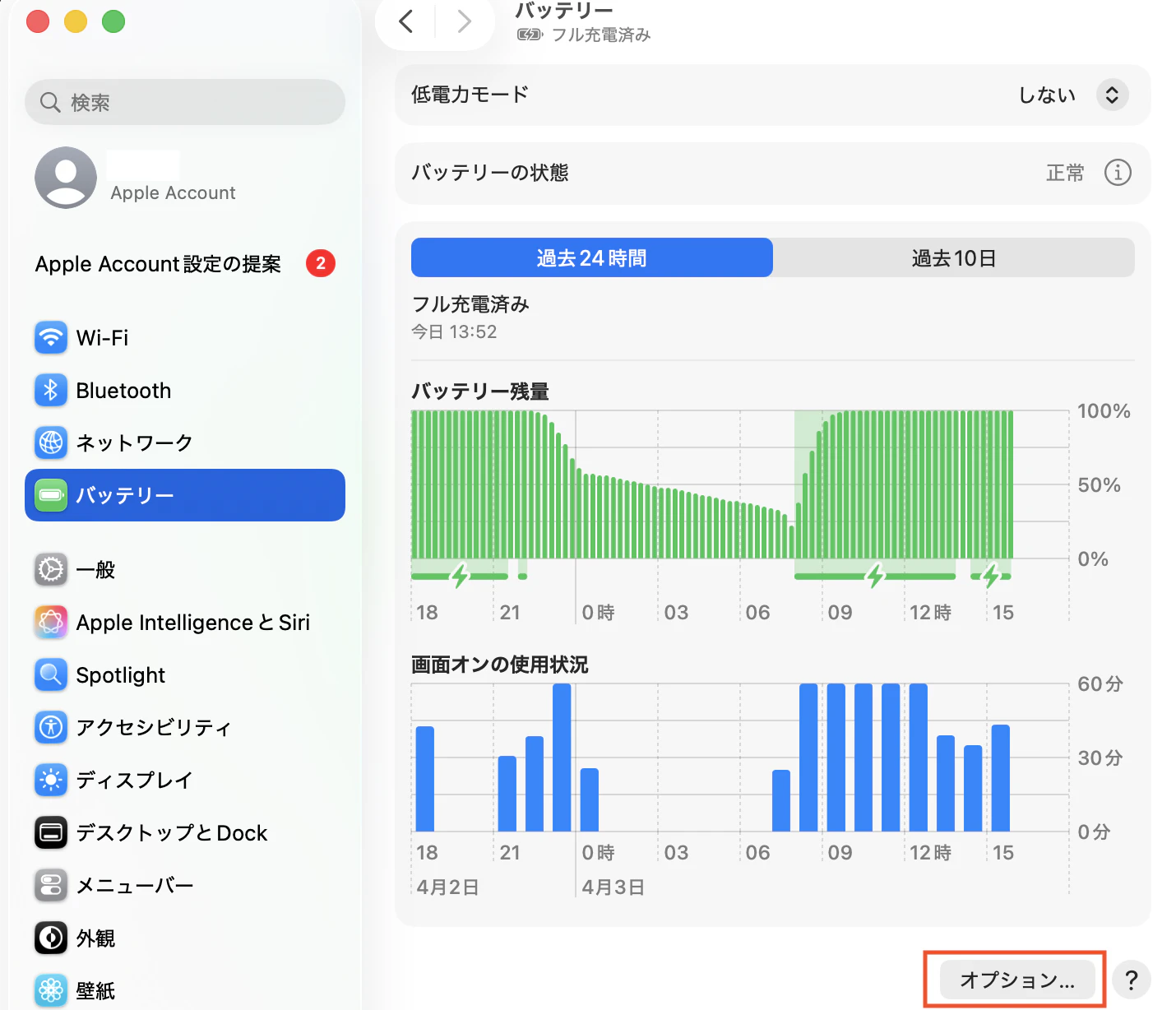Click the red 2 notification badge
The height and width of the screenshot is (1010, 1176).
(321, 264)
